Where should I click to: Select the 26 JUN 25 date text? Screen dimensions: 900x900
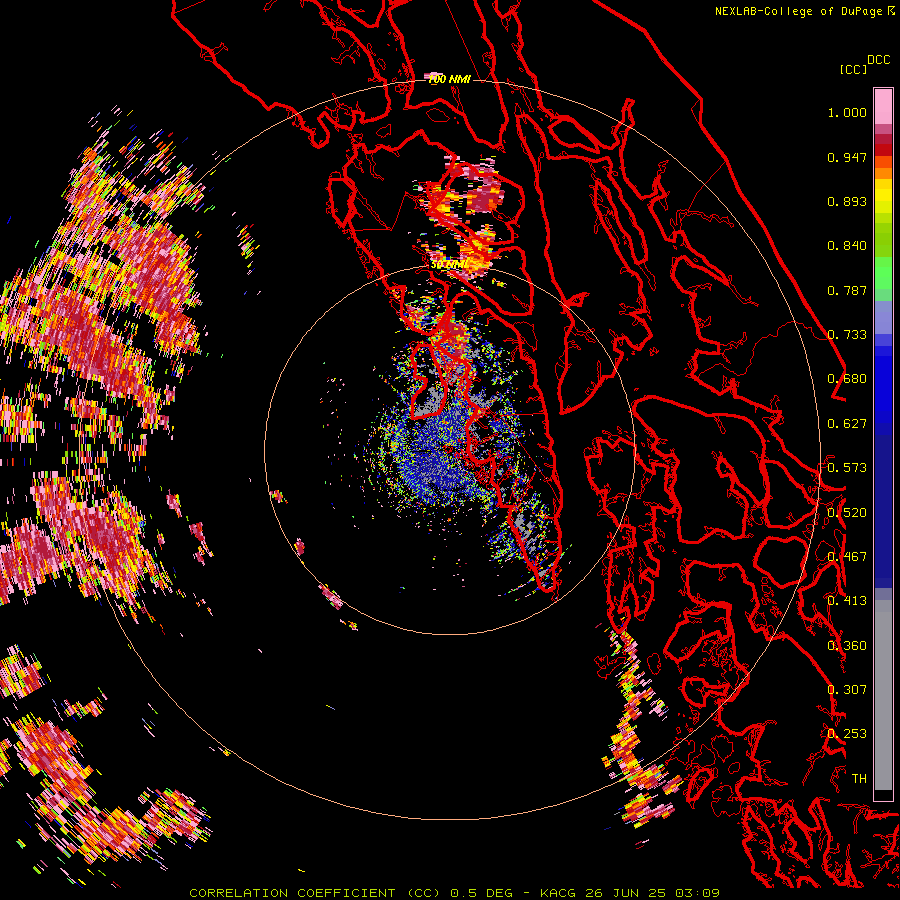pos(626,893)
